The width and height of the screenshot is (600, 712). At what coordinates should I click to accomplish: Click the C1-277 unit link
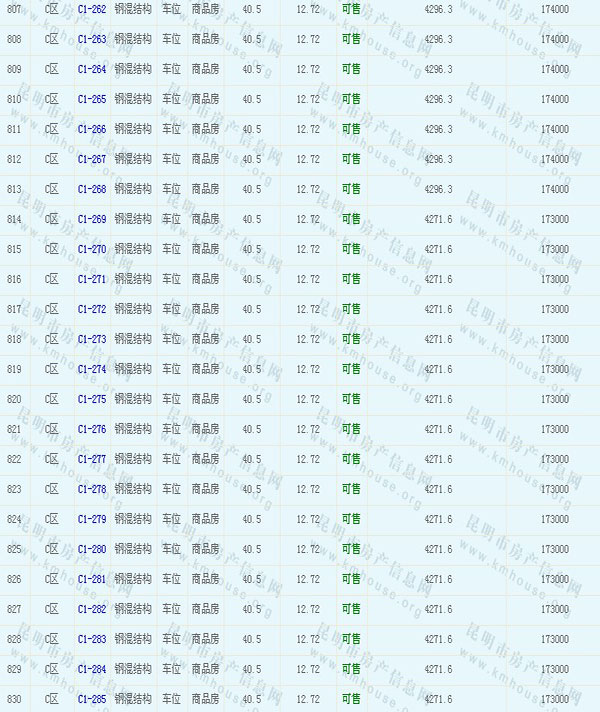point(91,460)
